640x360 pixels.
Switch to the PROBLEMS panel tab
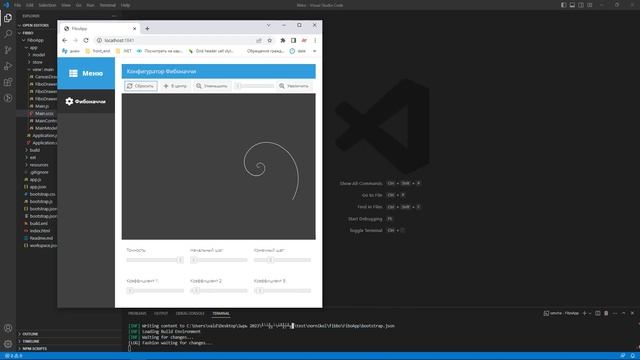coord(137,313)
